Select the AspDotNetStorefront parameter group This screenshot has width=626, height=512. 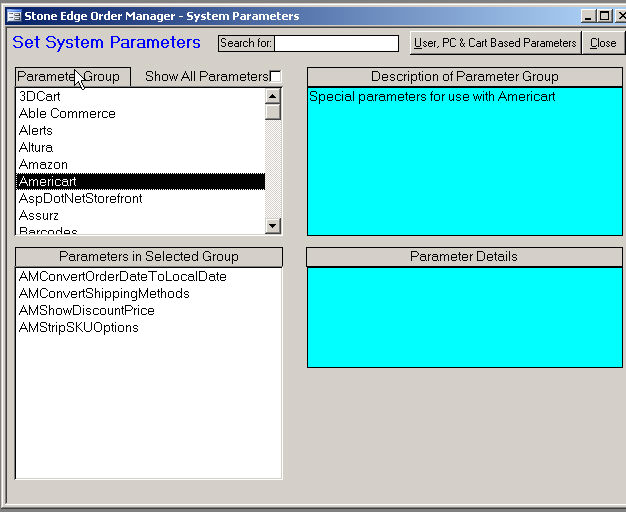(140, 198)
